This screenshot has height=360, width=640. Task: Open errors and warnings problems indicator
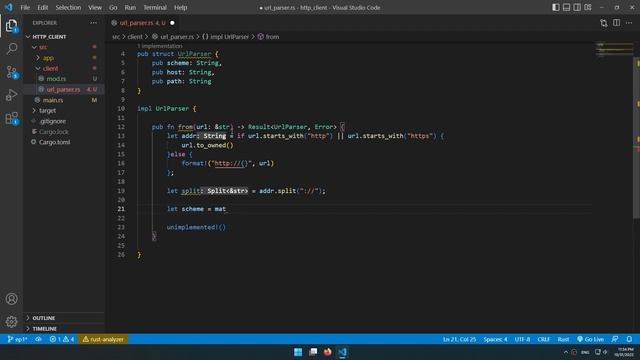click(x=62, y=339)
